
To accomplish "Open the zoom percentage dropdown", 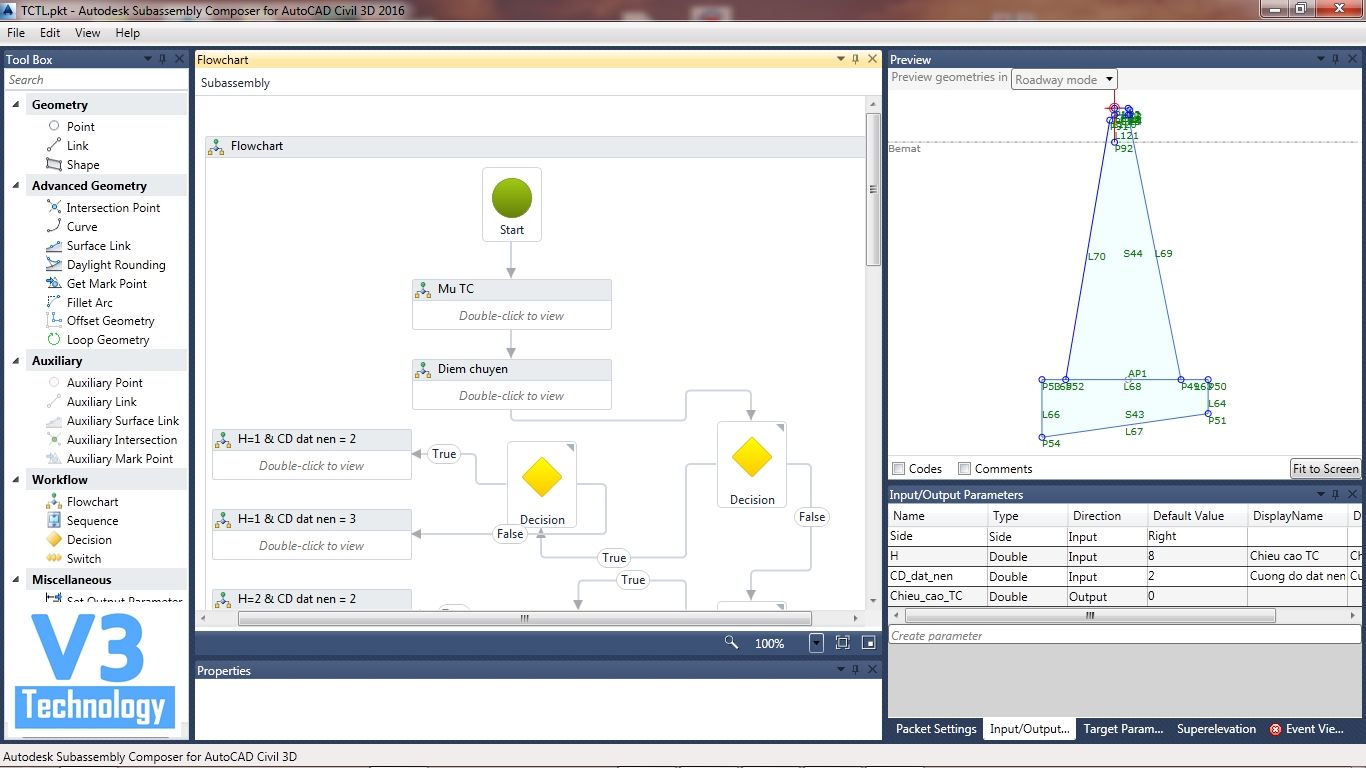I will coord(817,643).
